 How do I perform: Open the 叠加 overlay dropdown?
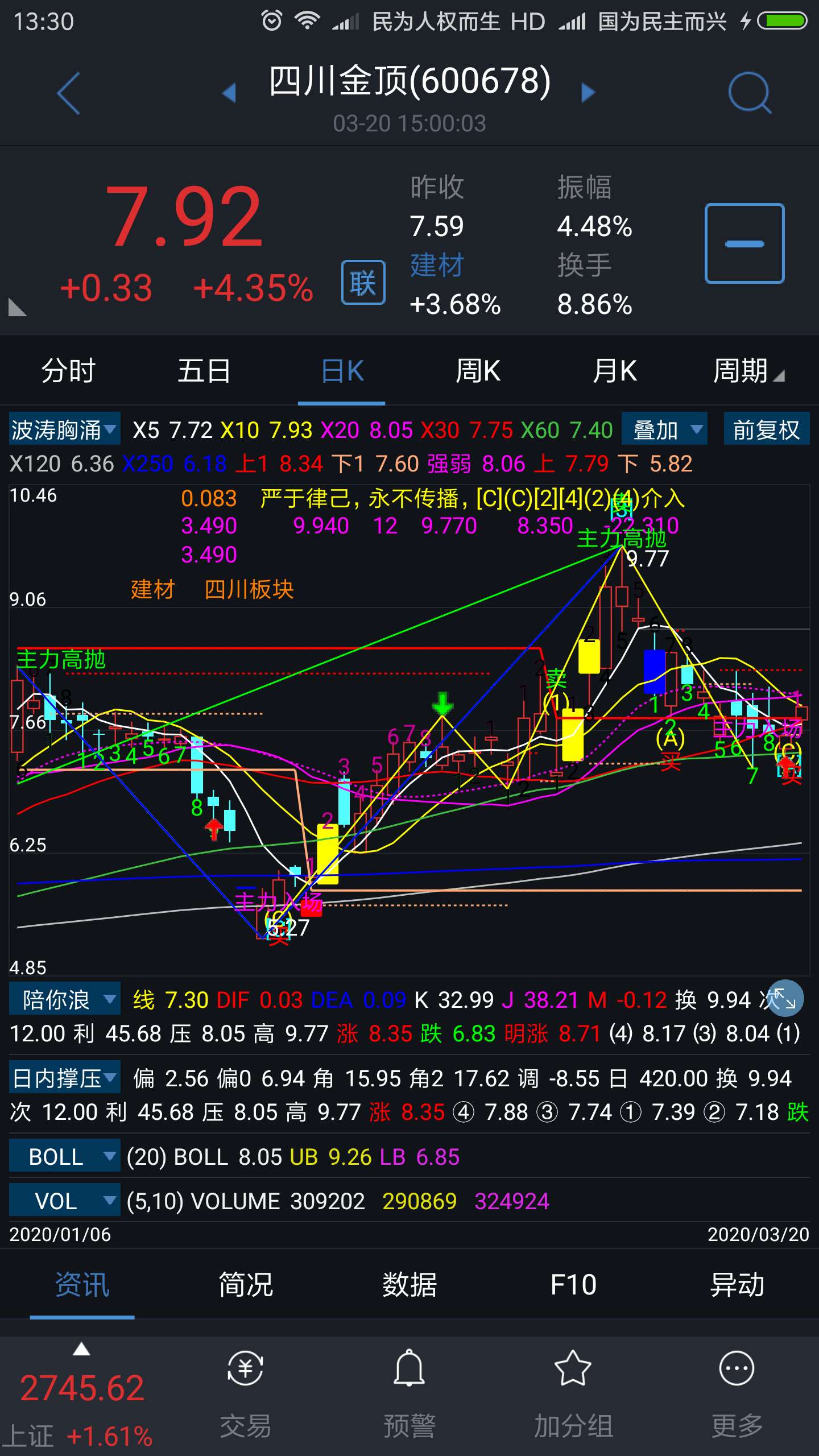[664, 429]
